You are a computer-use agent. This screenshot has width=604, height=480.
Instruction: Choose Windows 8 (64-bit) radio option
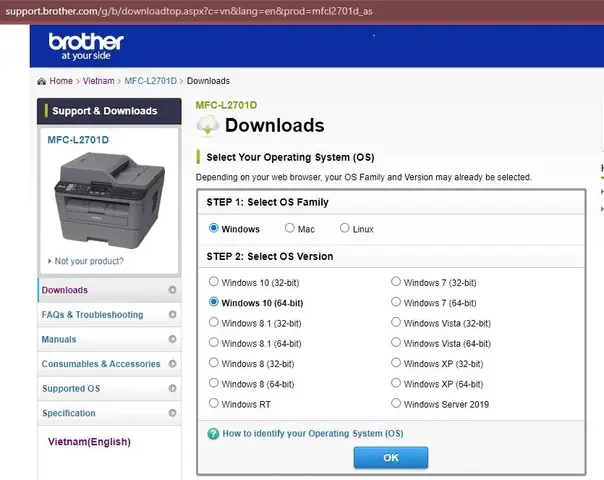coord(213,383)
